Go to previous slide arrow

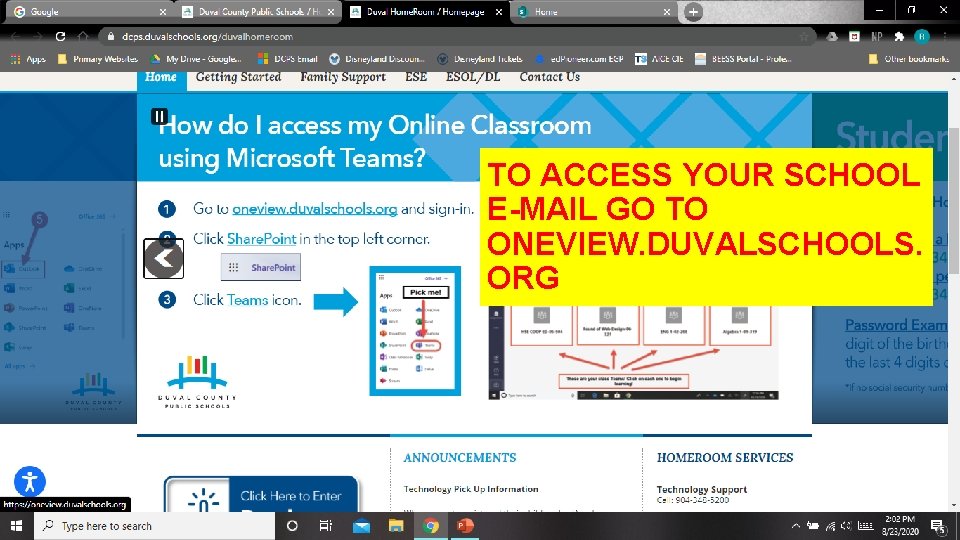(x=163, y=259)
